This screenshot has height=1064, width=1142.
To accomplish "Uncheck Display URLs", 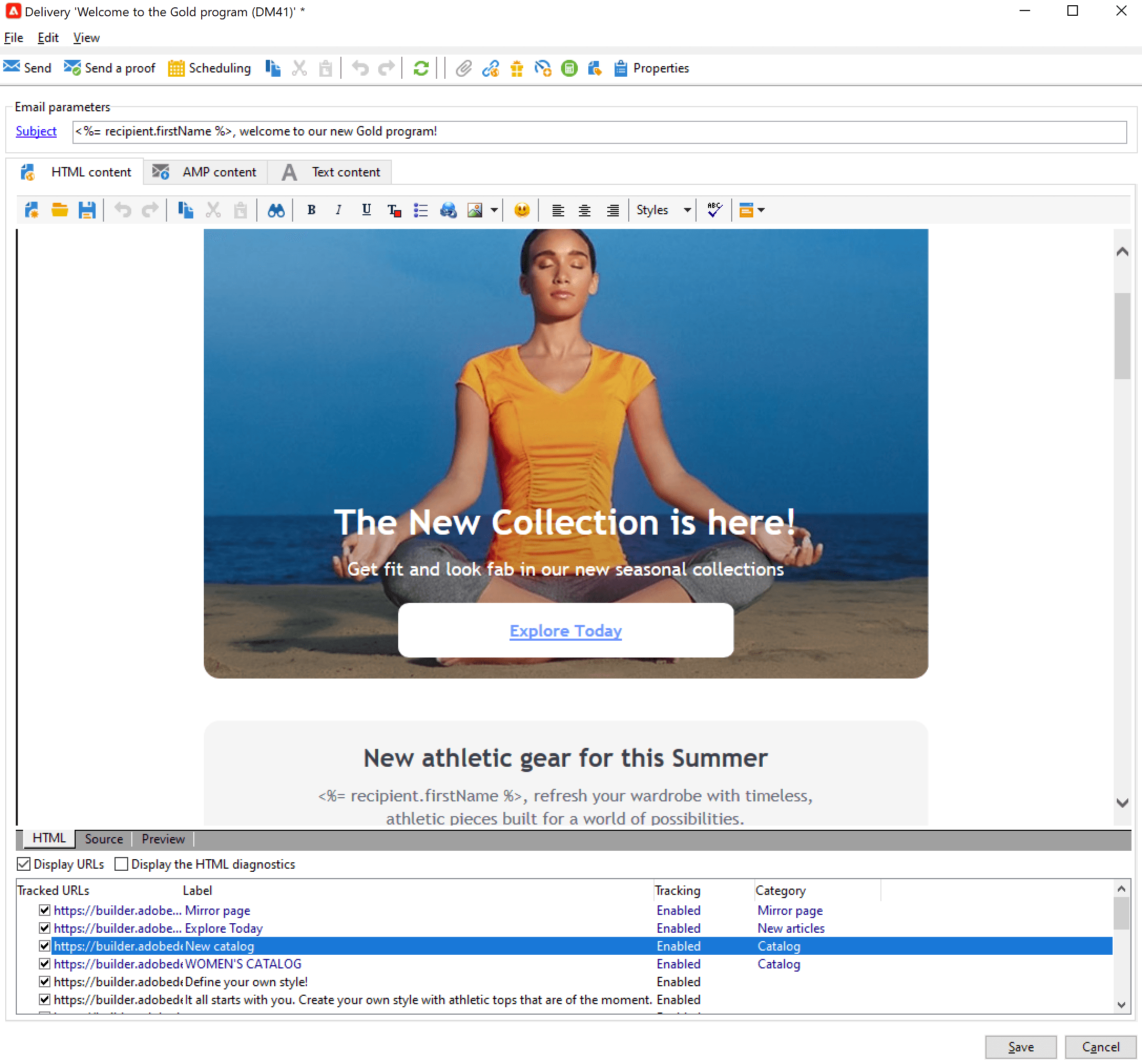I will (24, 863).
